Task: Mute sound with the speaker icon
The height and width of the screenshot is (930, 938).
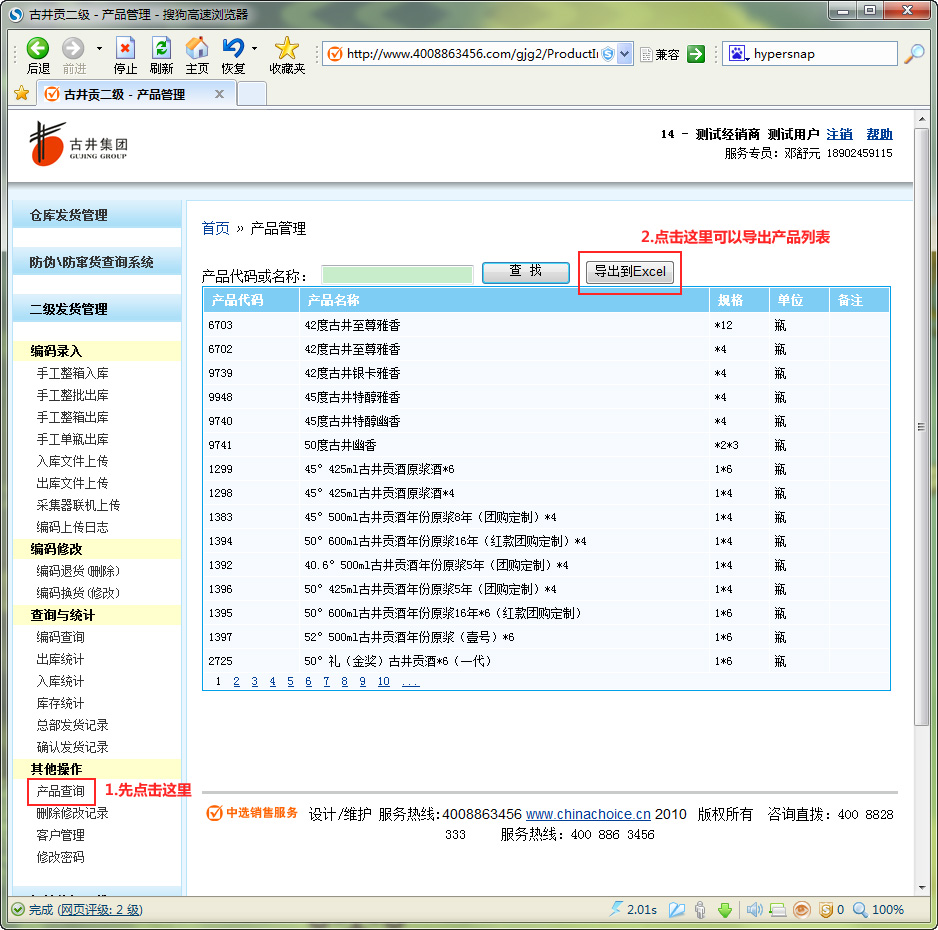Action: tap(754, 910)
